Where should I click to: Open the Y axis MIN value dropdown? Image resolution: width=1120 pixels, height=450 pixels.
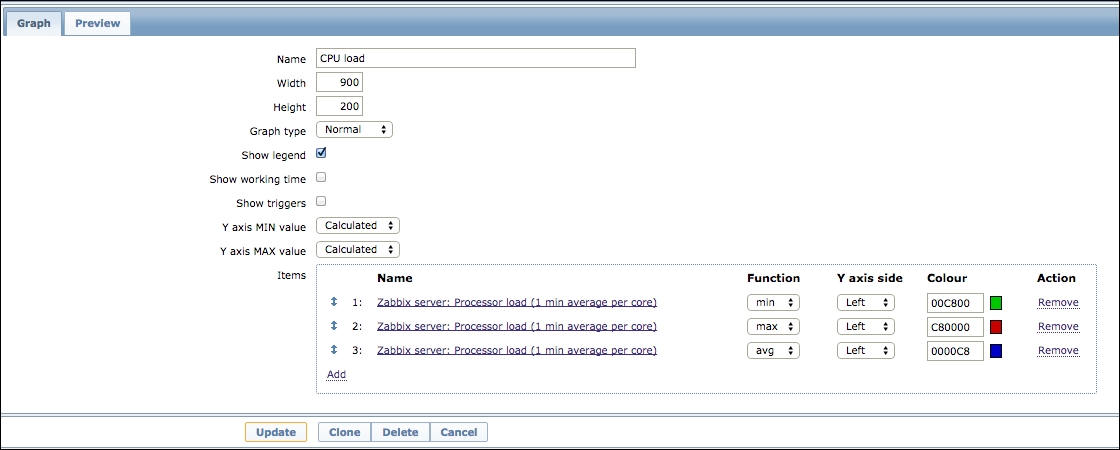click(357, 226)
